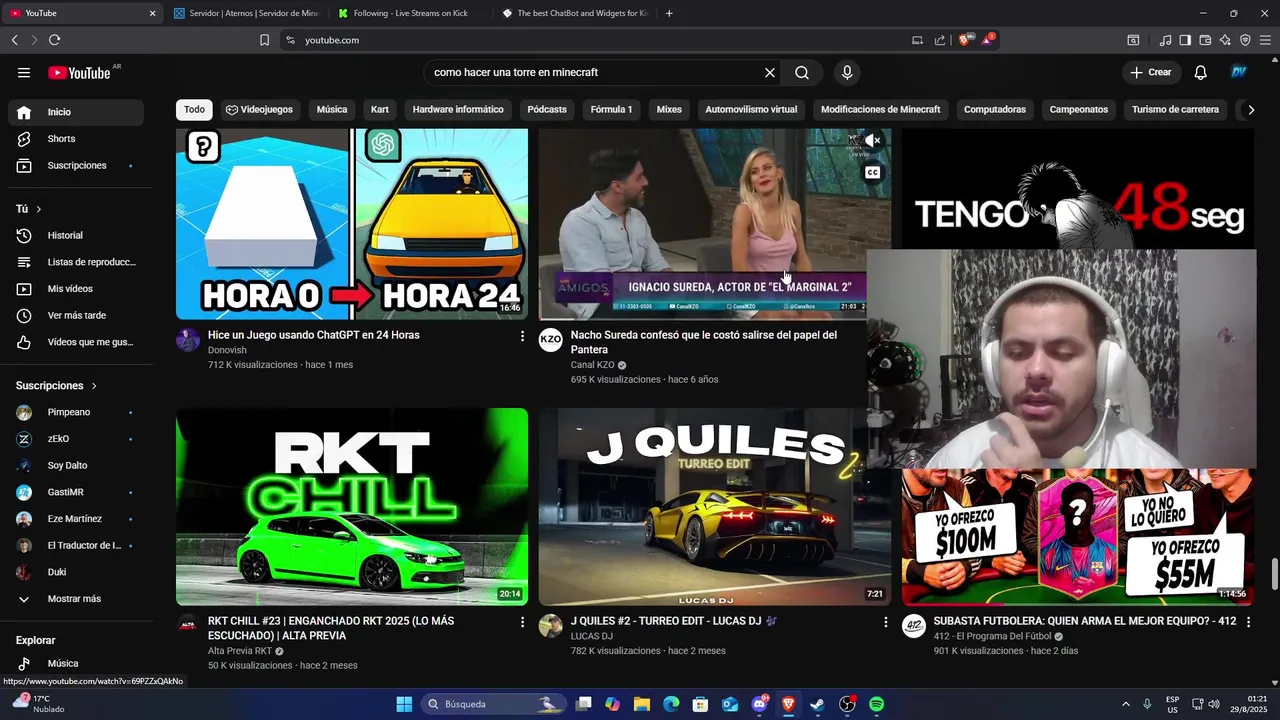Open Leo AI sparkle icon
Image resolution: width=1280 pixels, height=720 pixels.
1225,40
